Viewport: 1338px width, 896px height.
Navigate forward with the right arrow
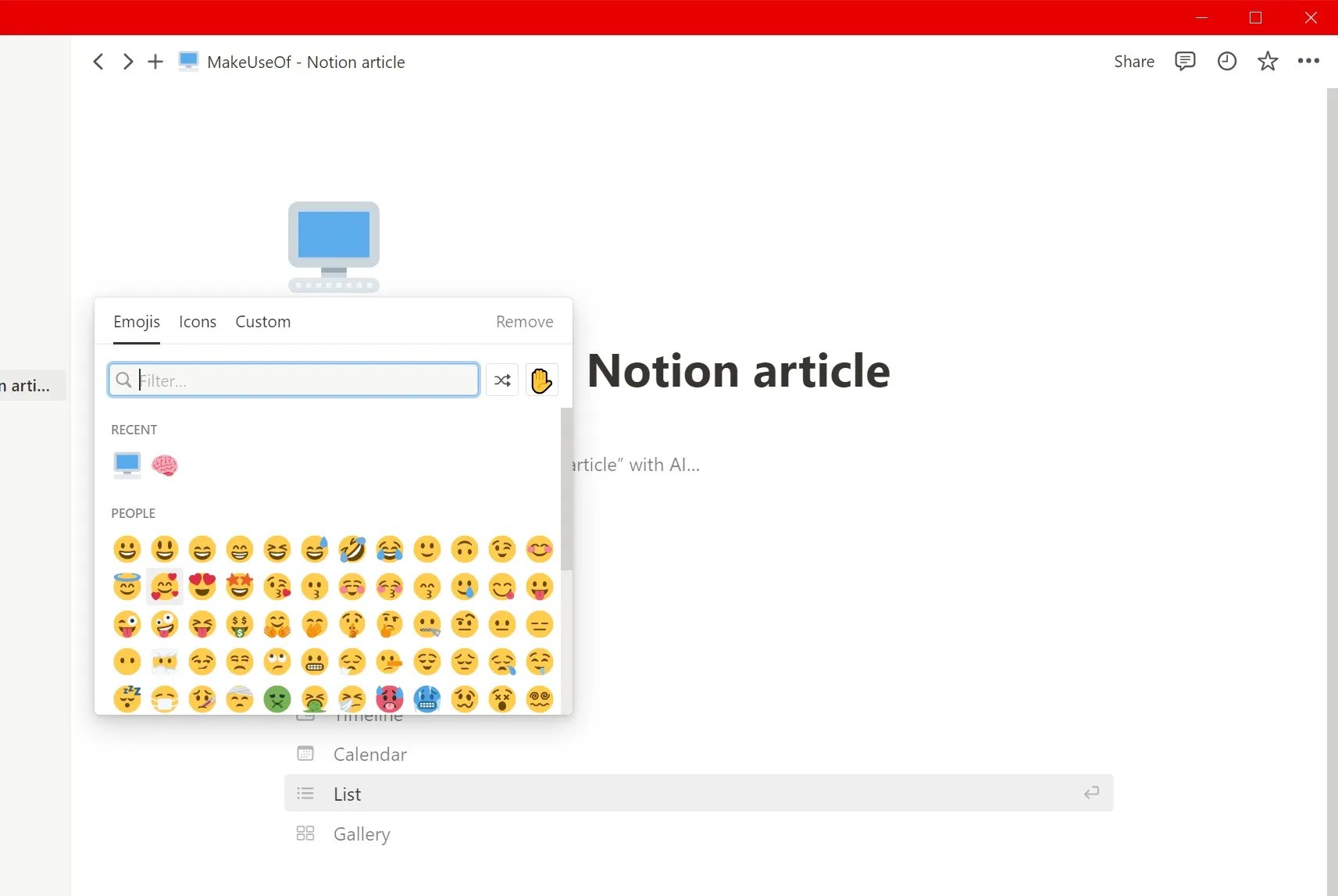pos(127,61)
